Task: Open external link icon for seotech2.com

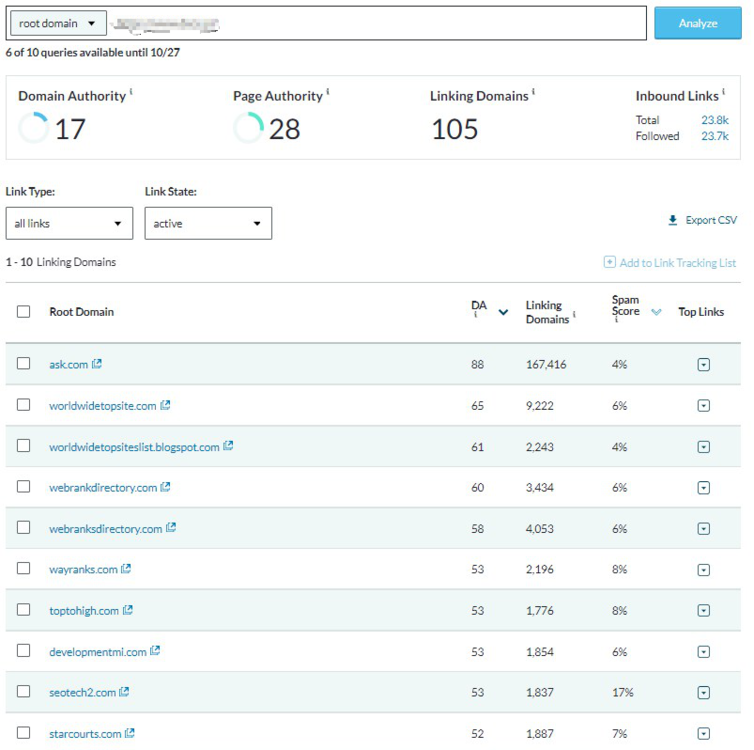Action: 125,692
